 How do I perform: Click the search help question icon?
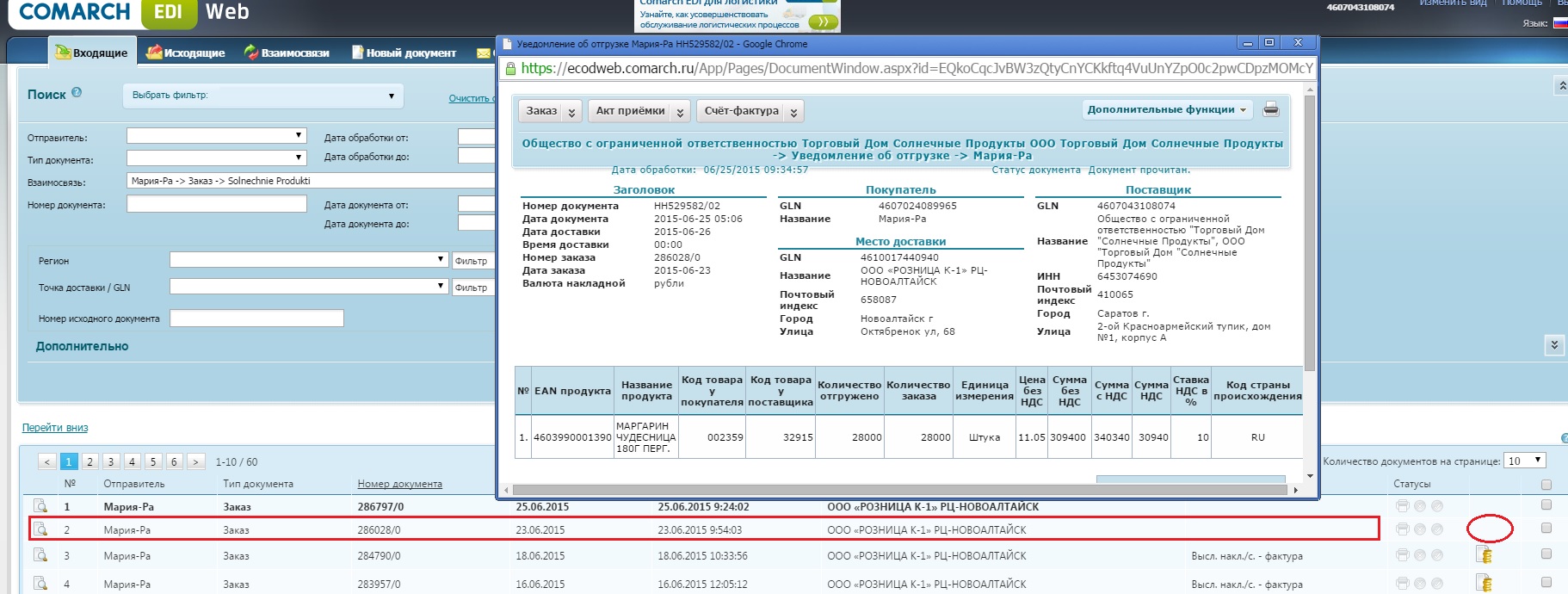tap(77, 92)
